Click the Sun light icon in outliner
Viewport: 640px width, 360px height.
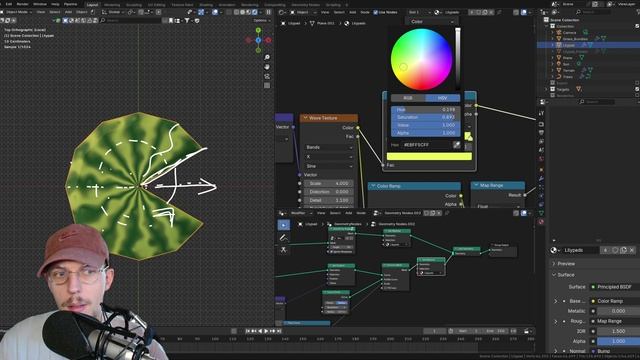[559, 64]
